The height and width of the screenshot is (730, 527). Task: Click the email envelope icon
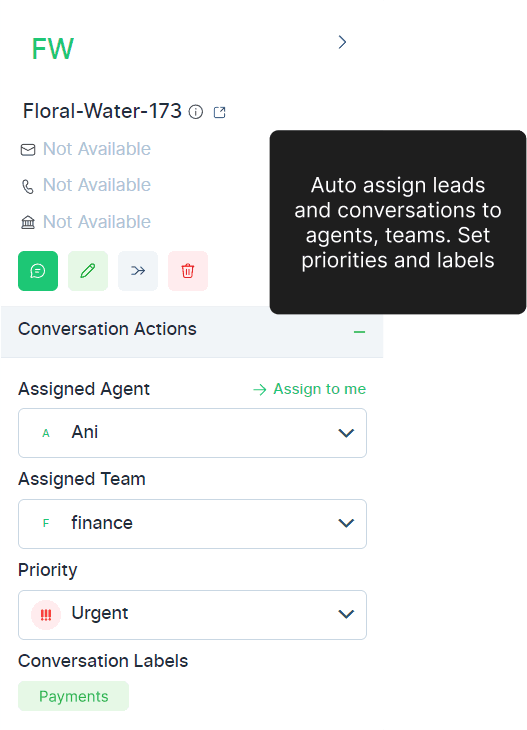point(28,149)
